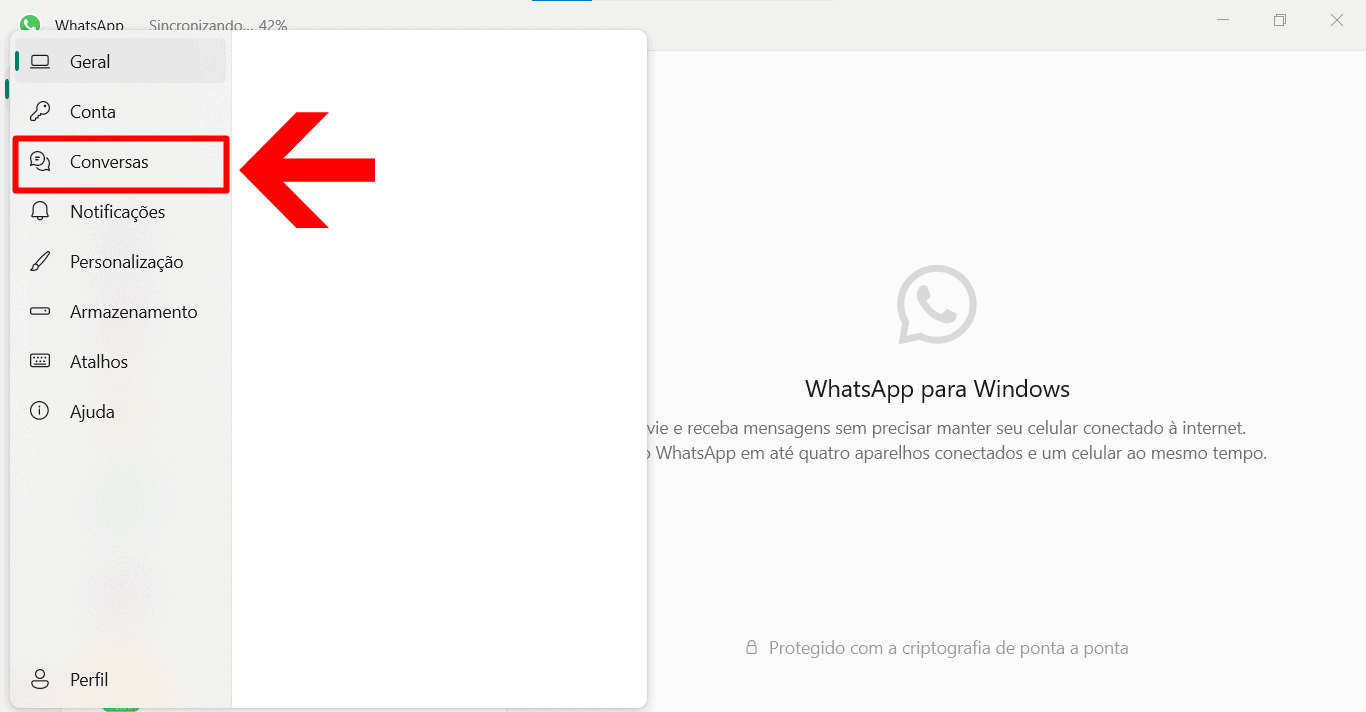Switch to the Armazenamento settings tab
Viewport: 1366px width, 712px height.
coord(120,312)
